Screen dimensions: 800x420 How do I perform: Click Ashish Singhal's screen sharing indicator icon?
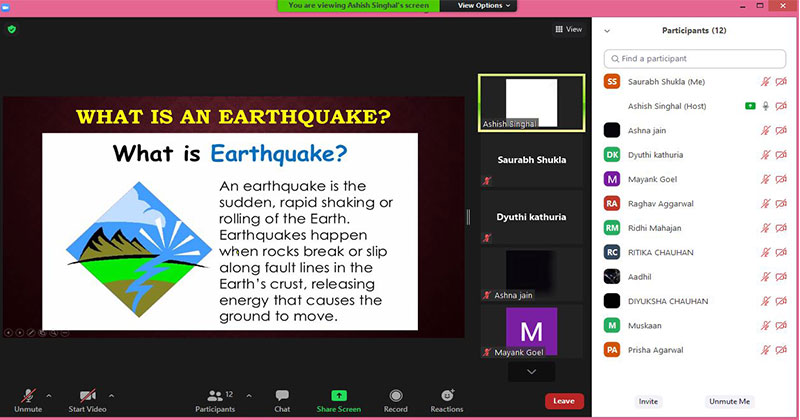pos(749,105)
